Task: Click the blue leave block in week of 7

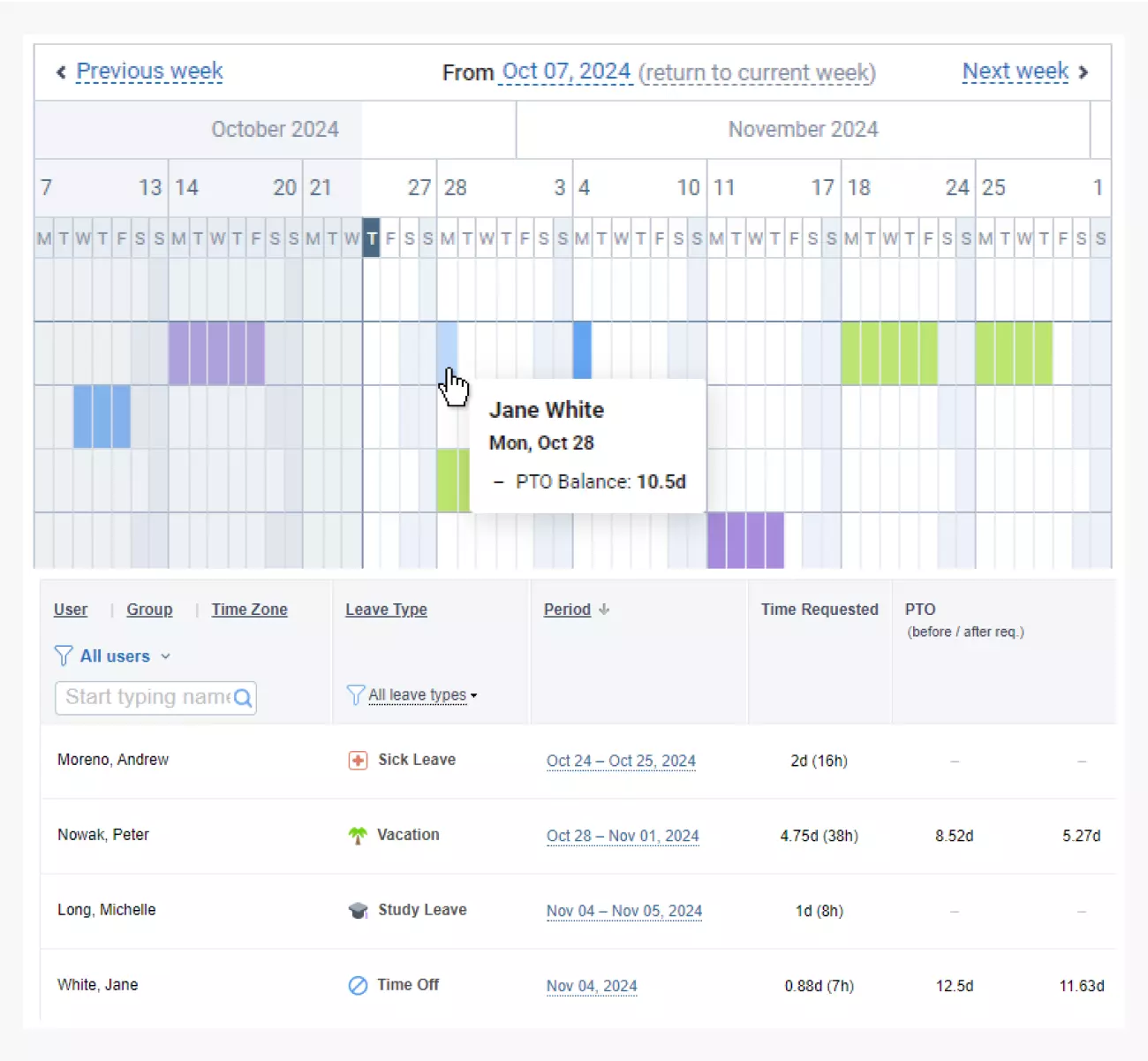Action: click(x=102, y=416)
